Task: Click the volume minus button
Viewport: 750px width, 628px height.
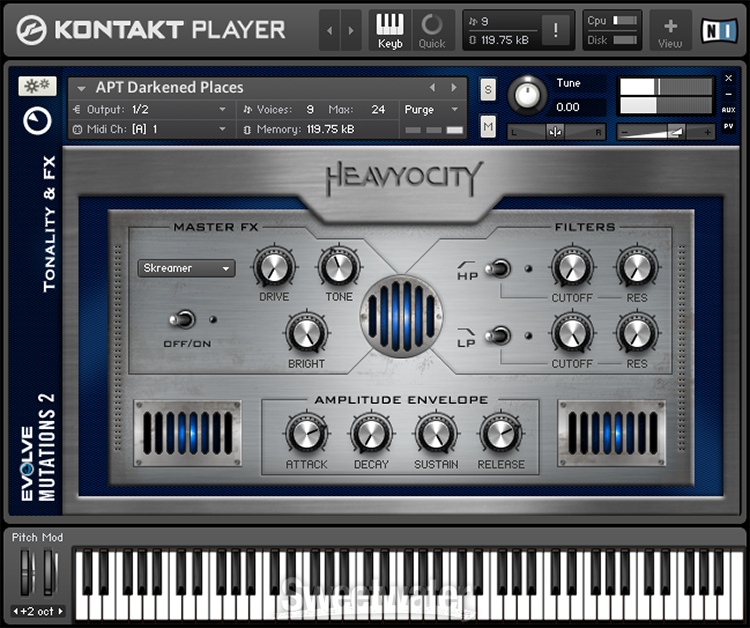Action: click(x=625, y=132)
